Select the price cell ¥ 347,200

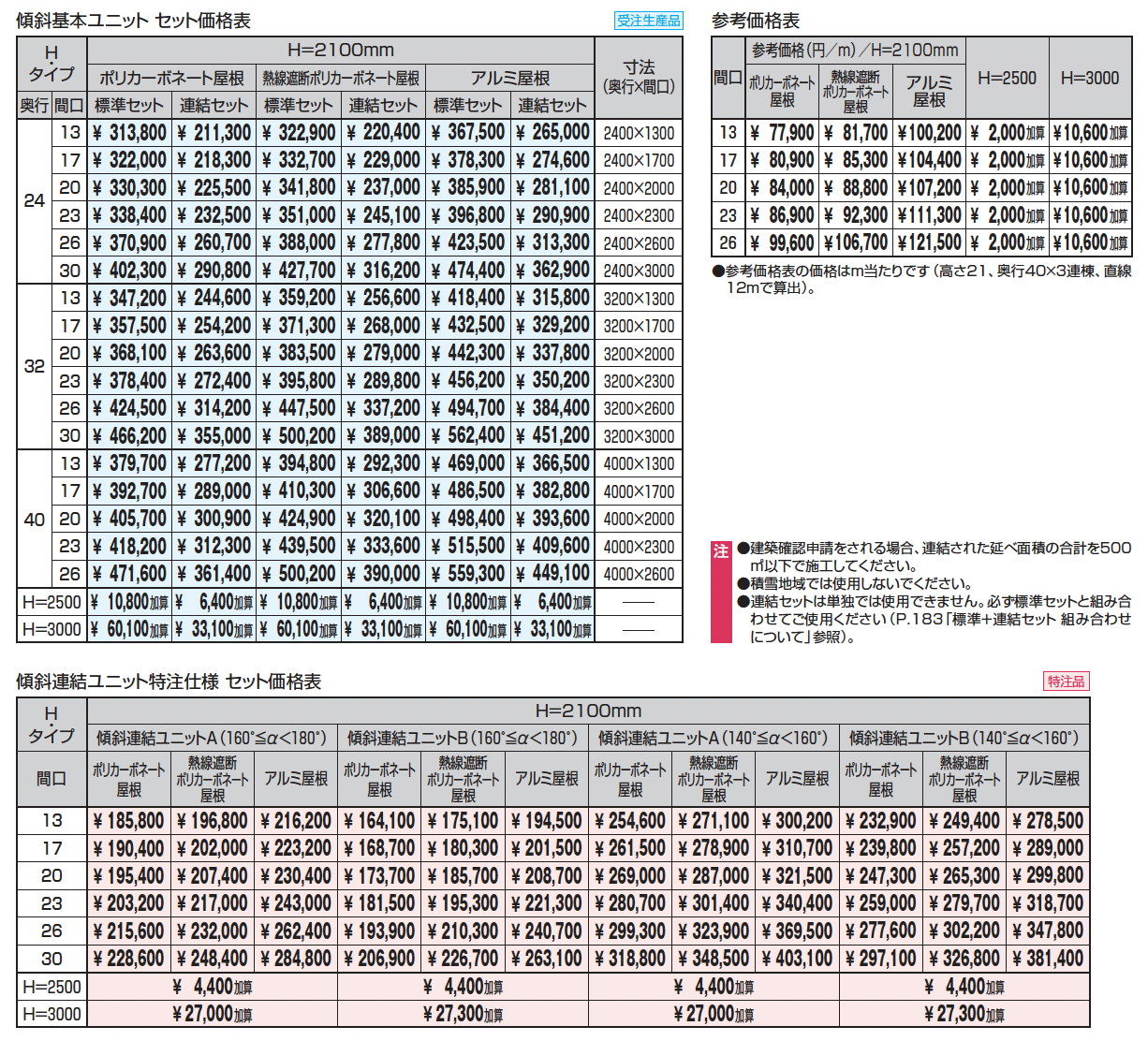[130, 298]
